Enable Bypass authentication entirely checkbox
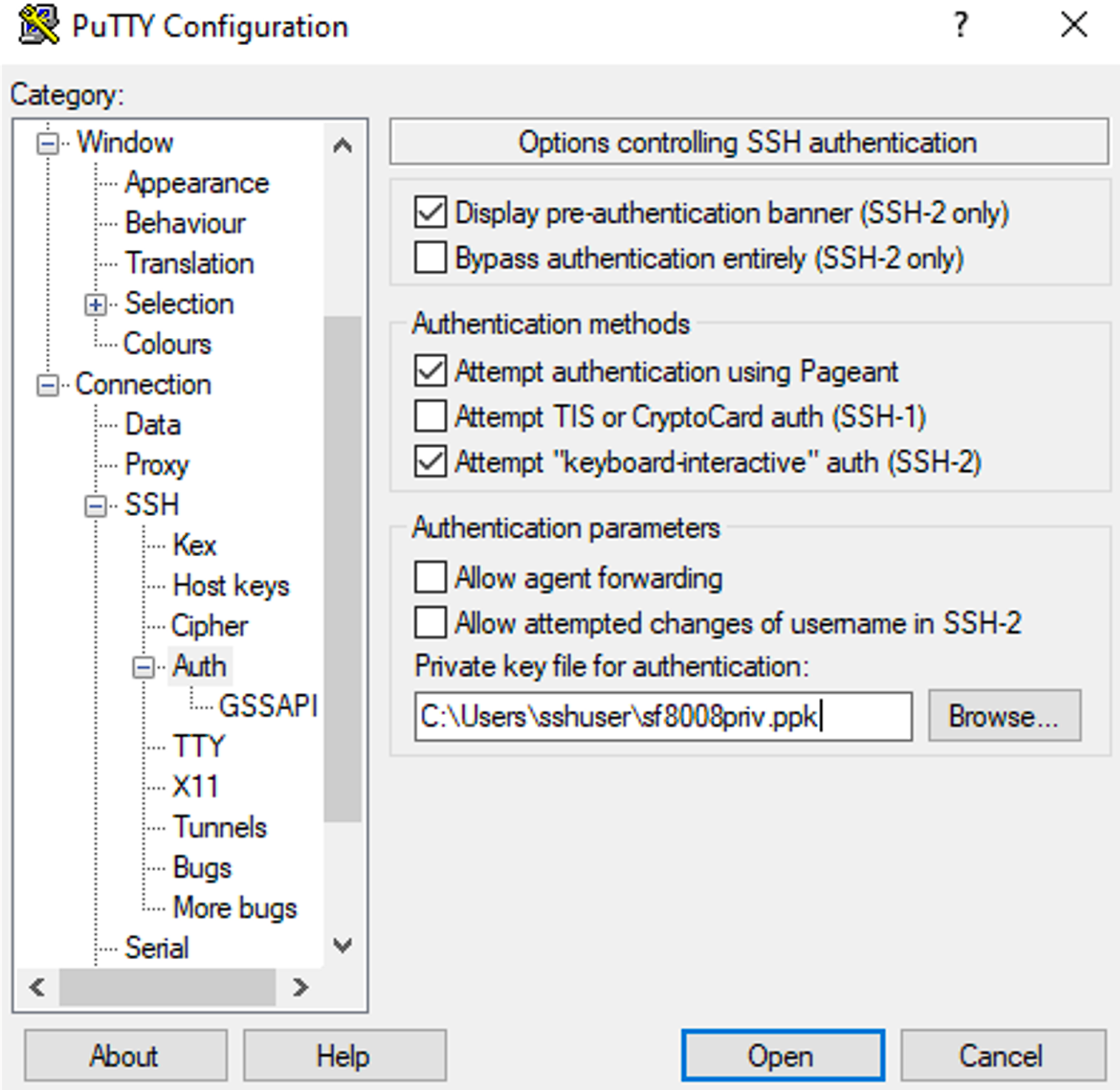The height and width of the screenshot is (1090, 1120). coord(431,258)
